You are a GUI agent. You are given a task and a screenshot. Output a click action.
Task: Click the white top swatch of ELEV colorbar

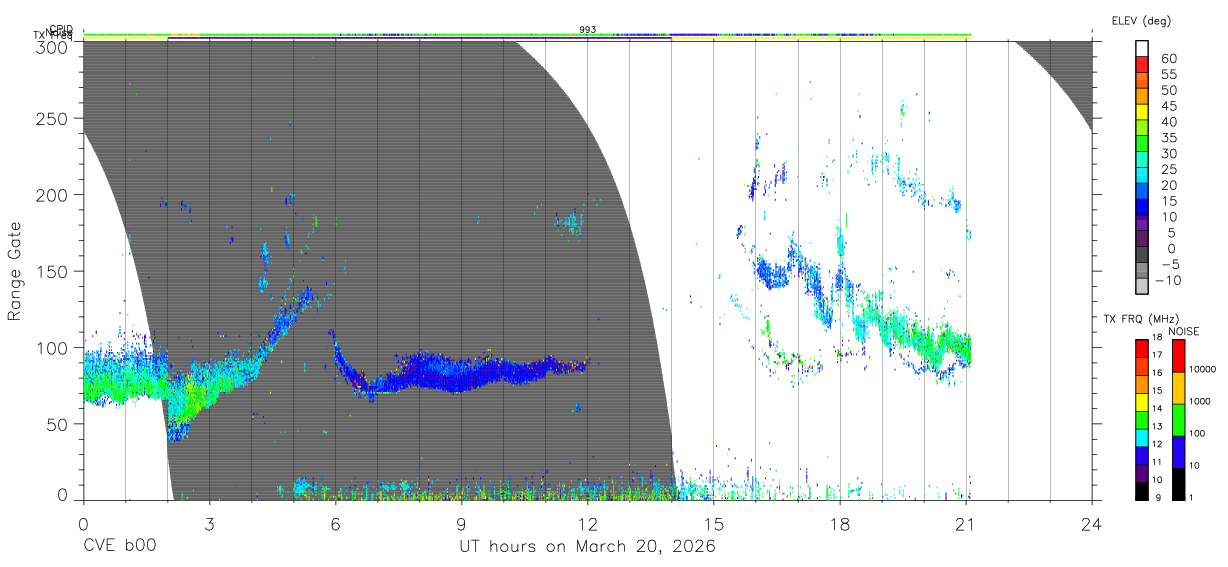[1143, 50]
